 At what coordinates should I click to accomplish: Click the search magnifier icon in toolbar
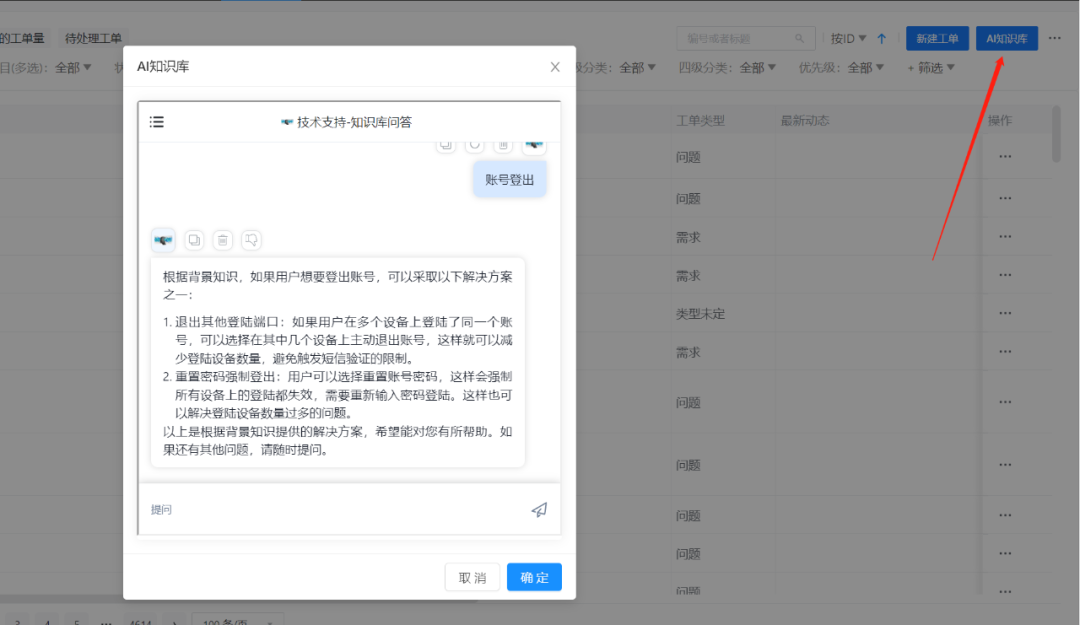click(x=799, y=39)
